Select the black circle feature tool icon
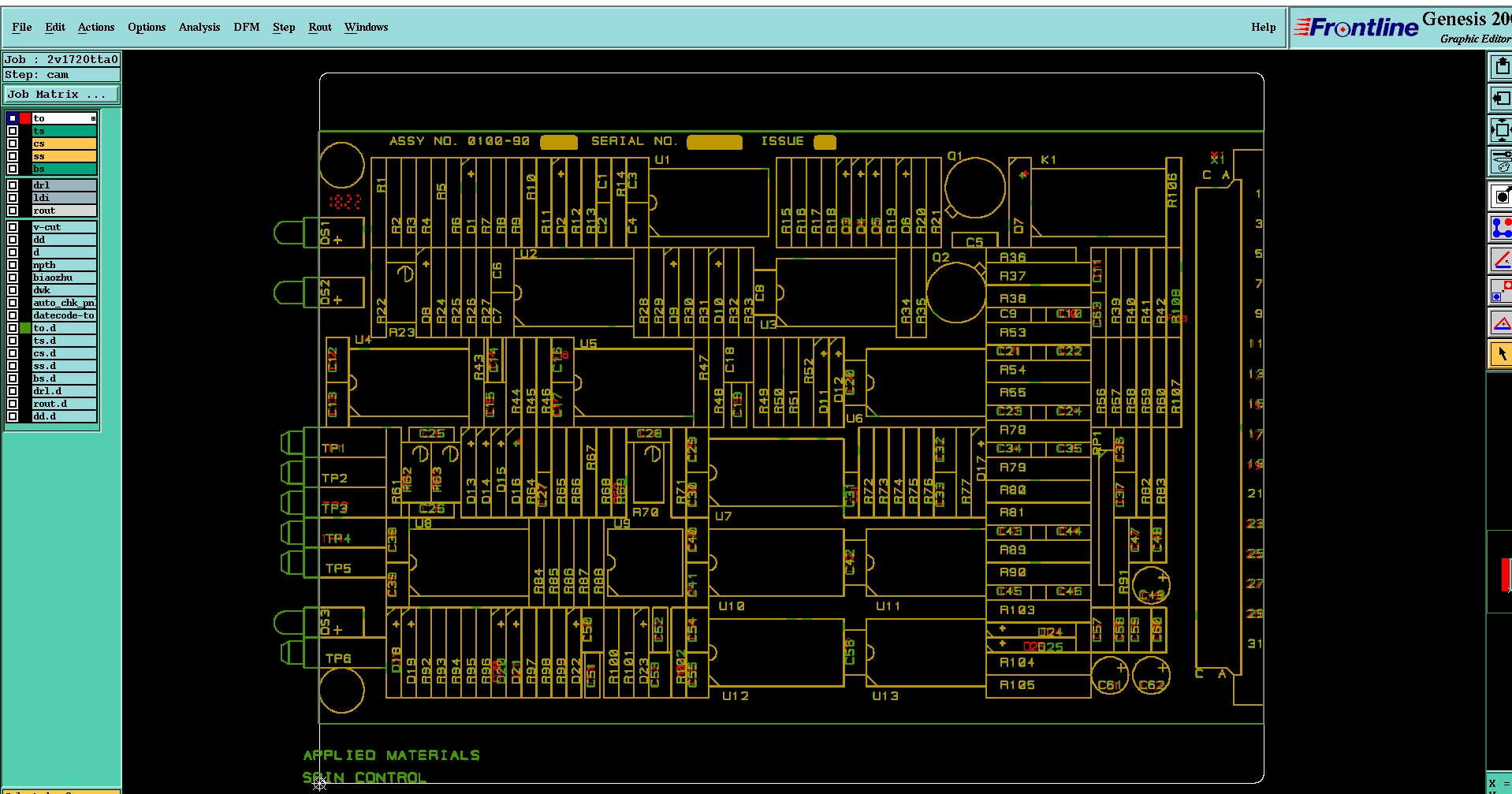Image resolution: width=1512 pixels, height=794 pixels. click(x=1501, y=196)
